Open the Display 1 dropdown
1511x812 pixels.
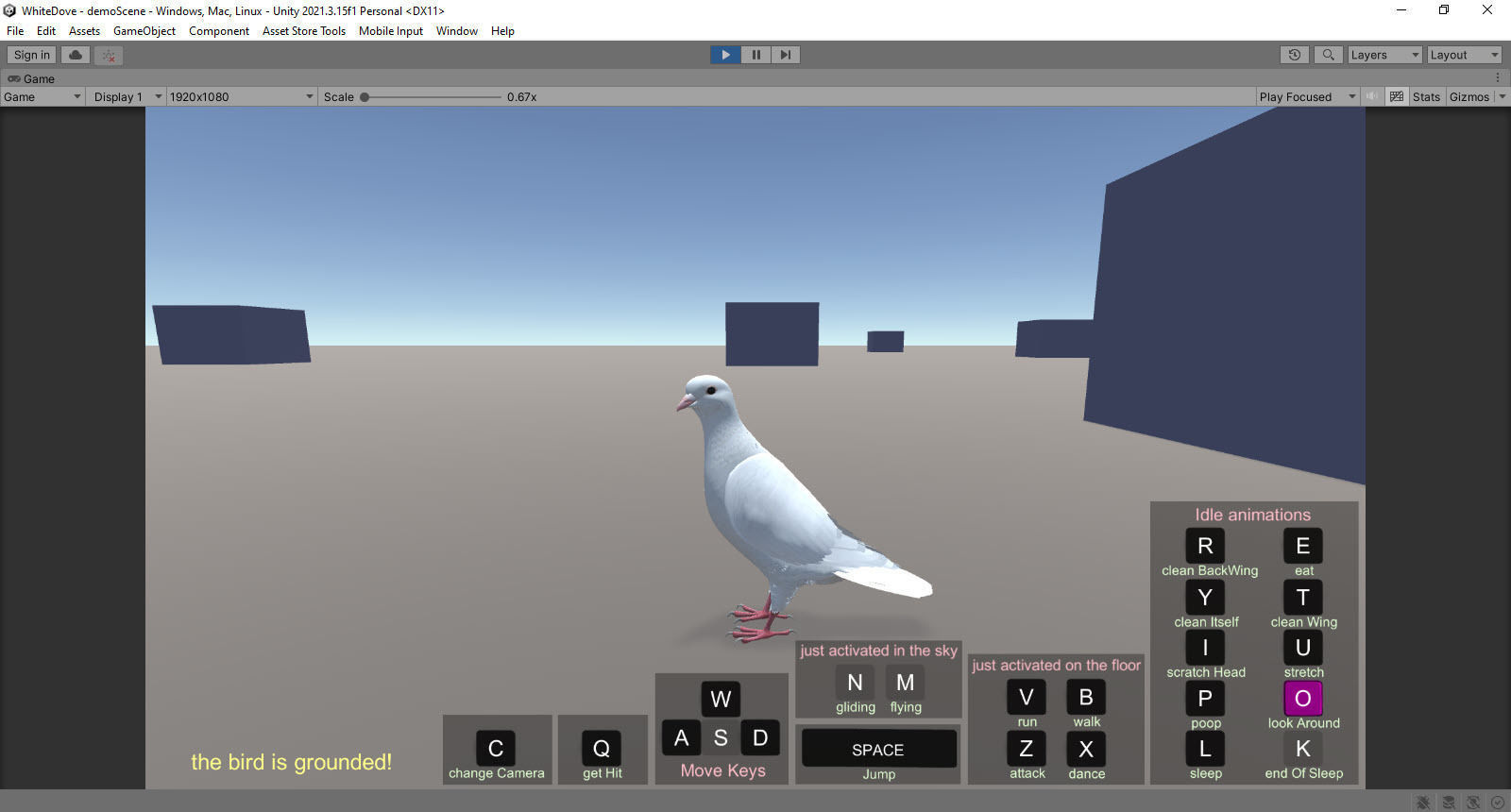[x=127, y=96]
